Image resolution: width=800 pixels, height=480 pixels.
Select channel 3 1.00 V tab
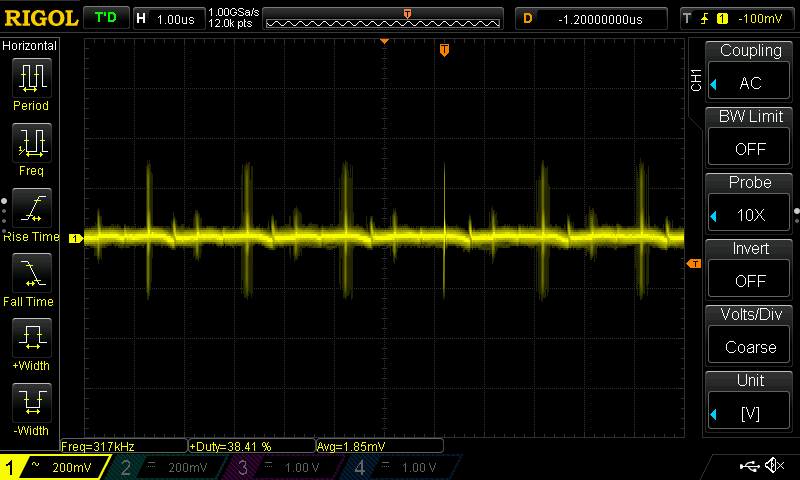(286, 467)
